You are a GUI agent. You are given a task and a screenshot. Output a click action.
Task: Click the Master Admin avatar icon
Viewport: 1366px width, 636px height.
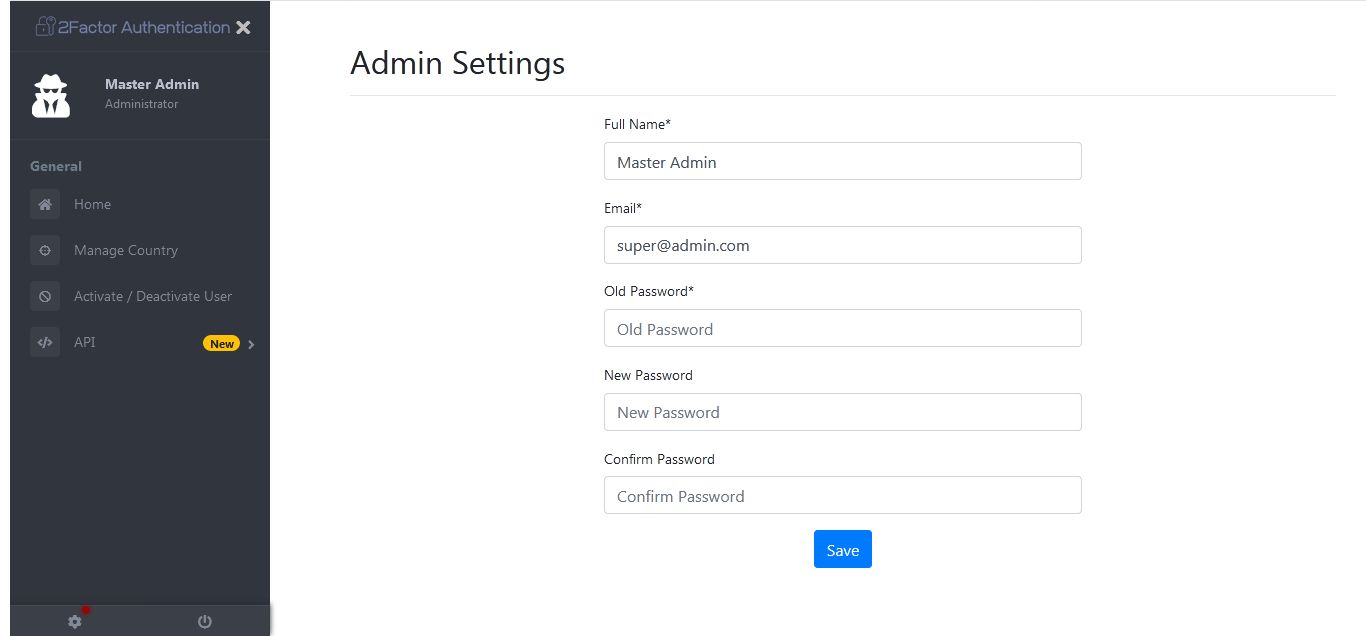click(x=51, y=95)
